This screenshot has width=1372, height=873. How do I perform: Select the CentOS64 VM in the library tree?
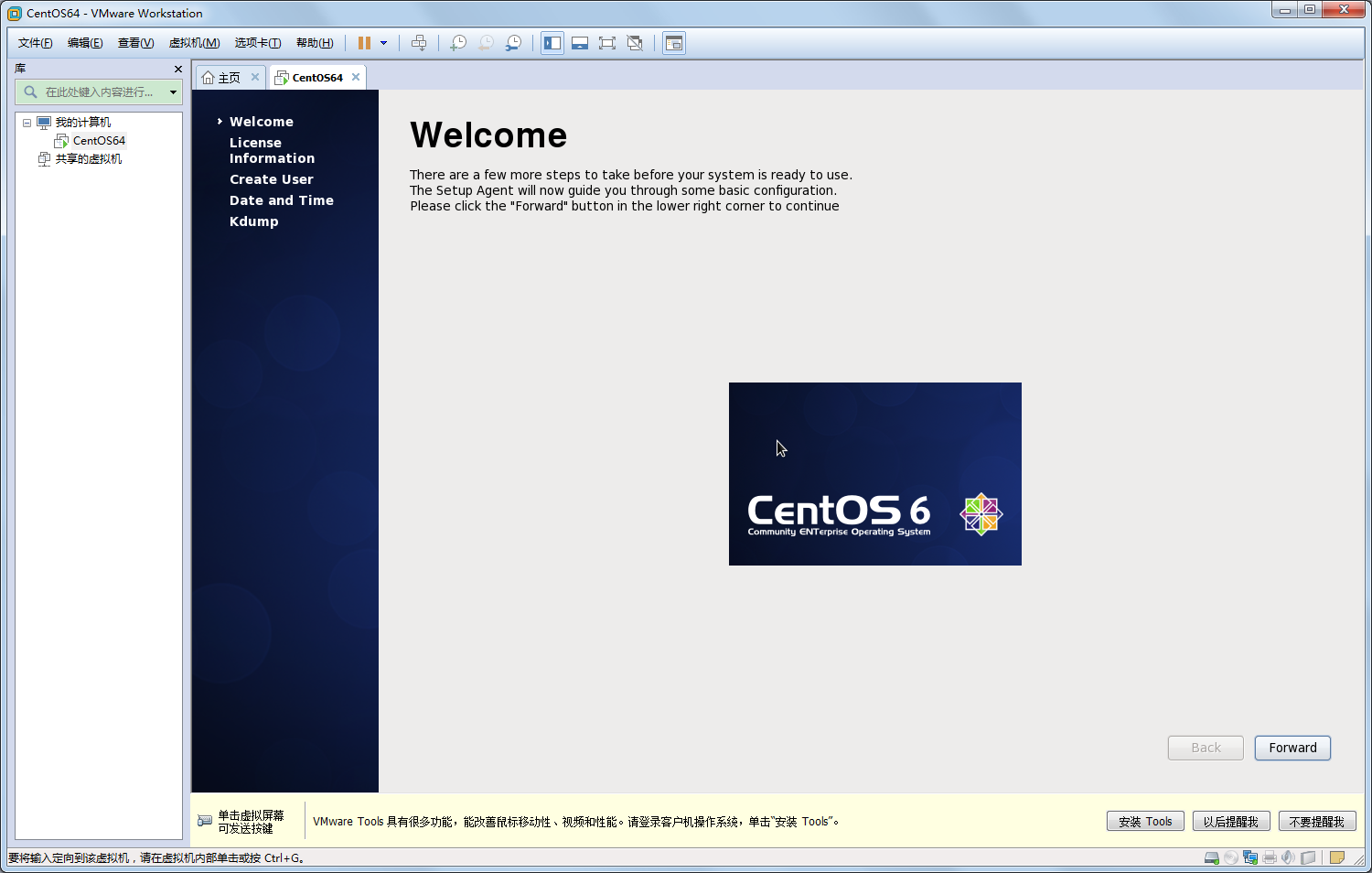(x=99, y=141)
